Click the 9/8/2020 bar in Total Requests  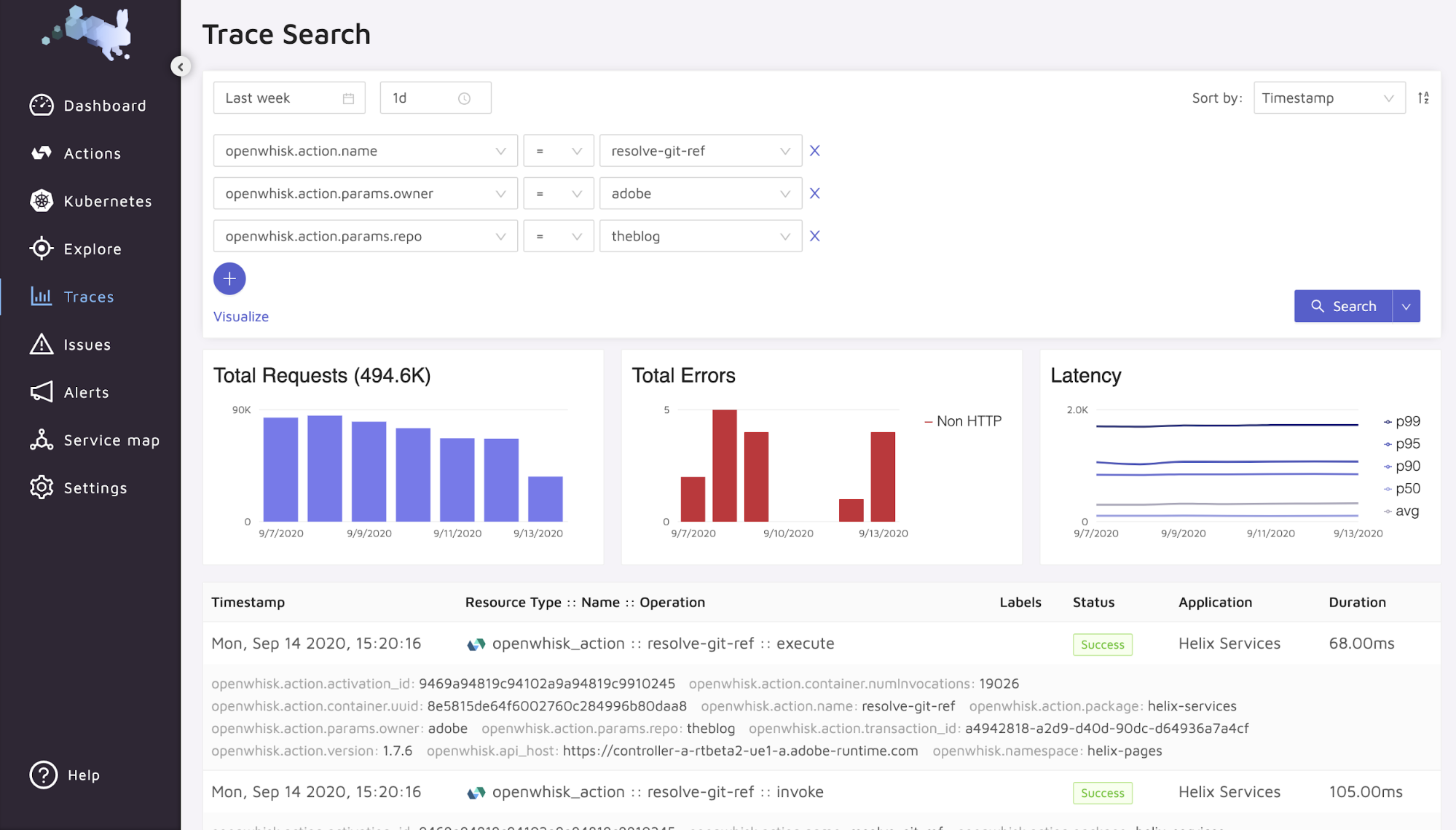[325, 469]
